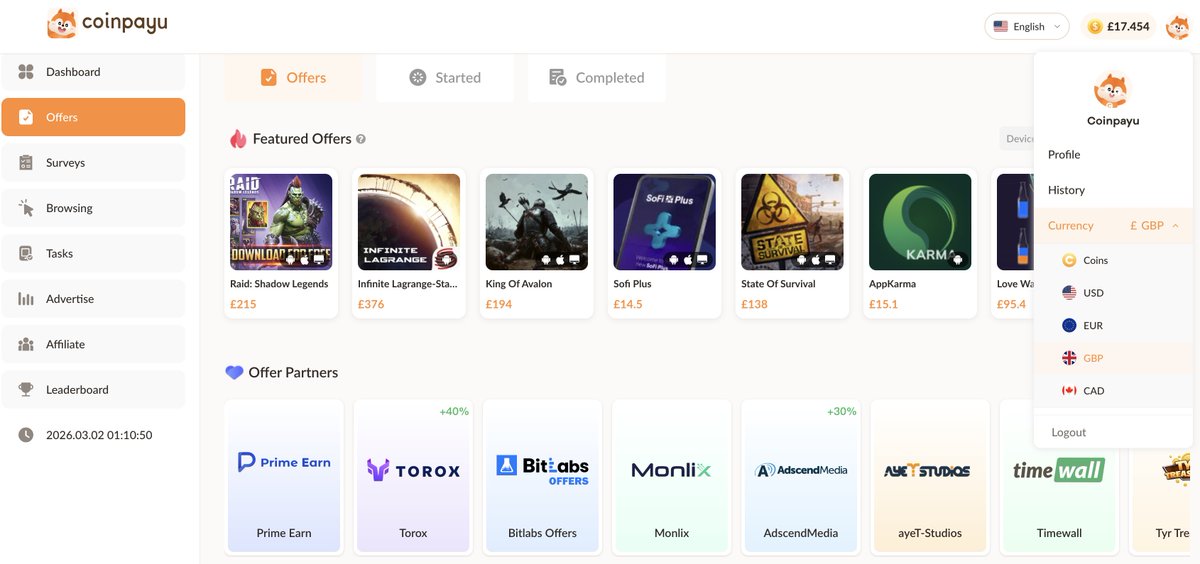This screenshot has width=1200, height=564.
Task: Open the English language dropdown
Action: pos(1027,27)
